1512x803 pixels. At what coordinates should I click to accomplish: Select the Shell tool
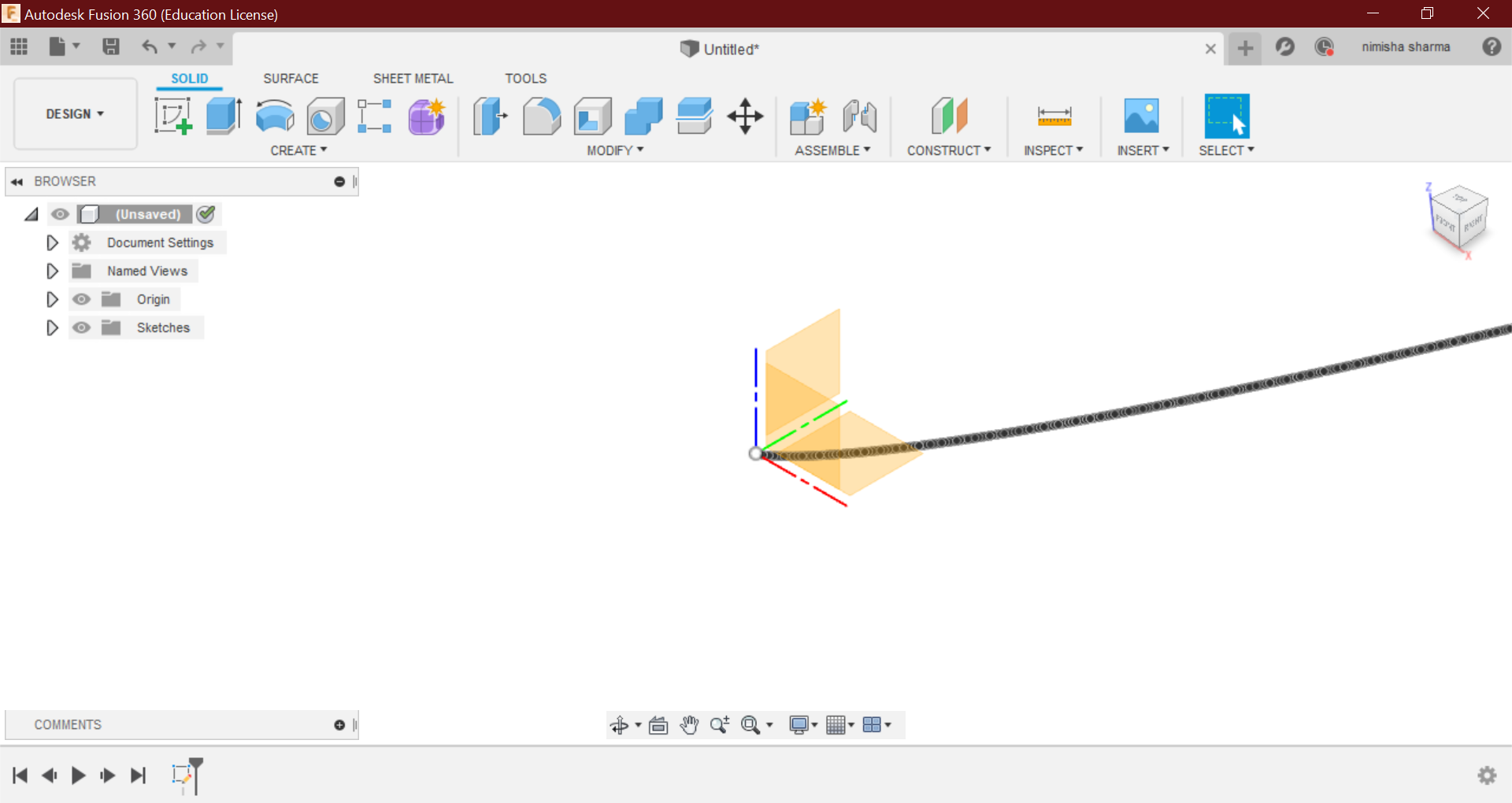click(x=593, y=116)
